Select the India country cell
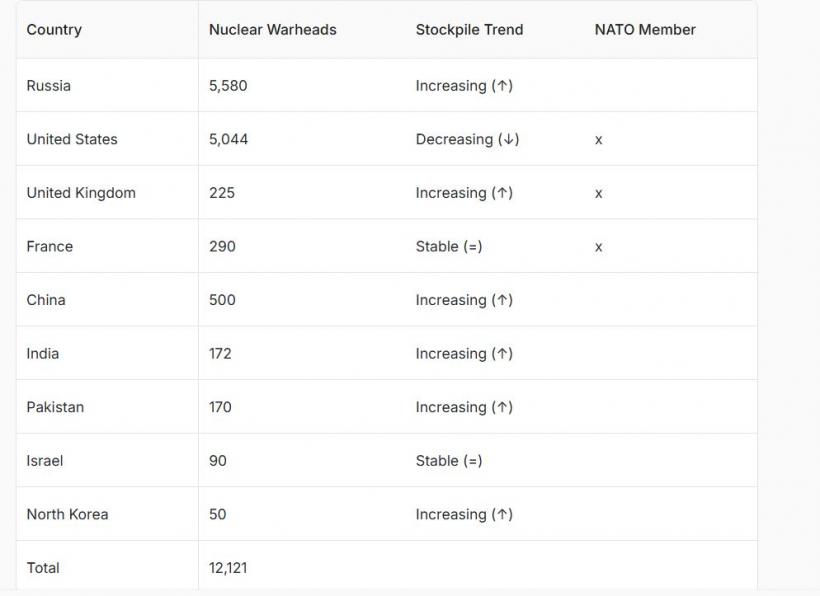 (x=43, y=354)
